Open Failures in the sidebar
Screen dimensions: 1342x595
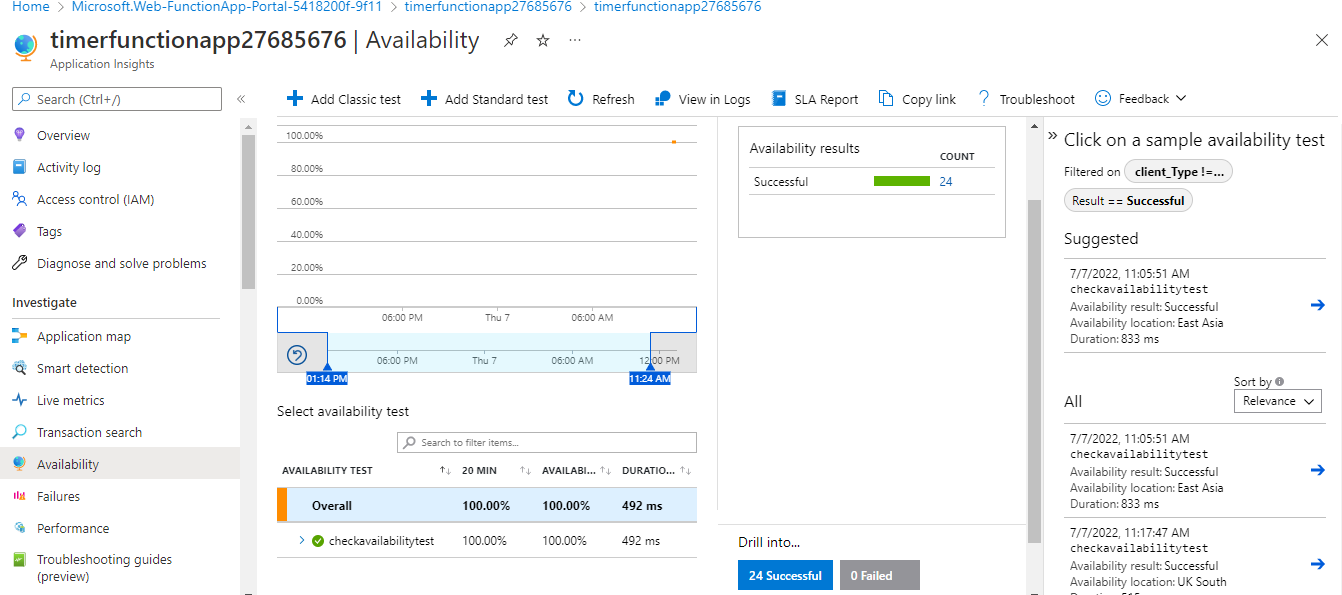pos(58,496)
